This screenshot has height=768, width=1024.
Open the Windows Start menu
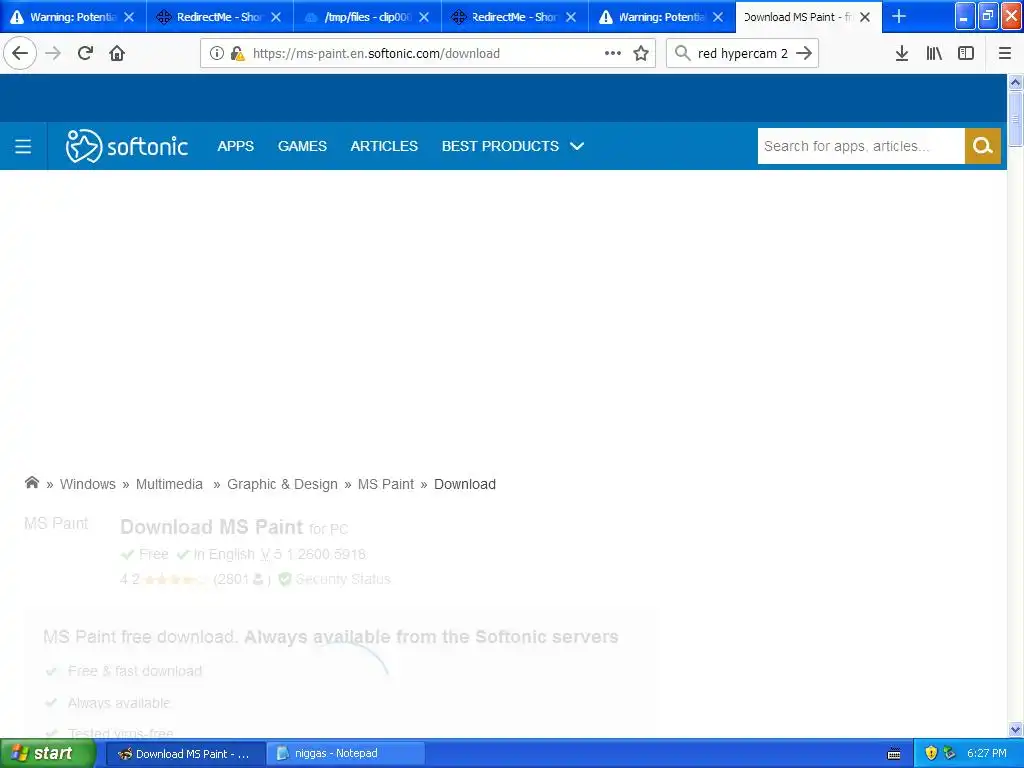tap(47, 753)
